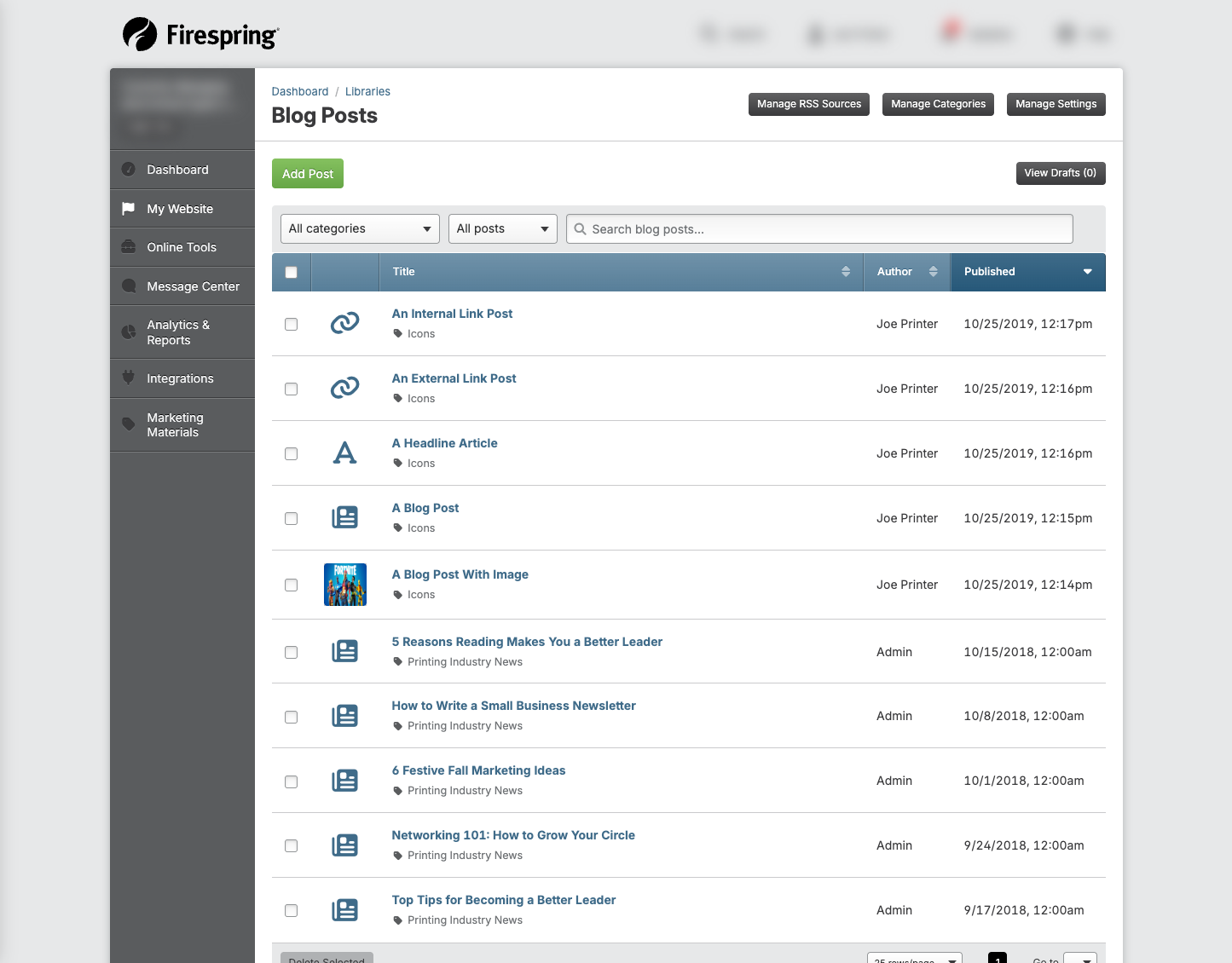Click tag icon under A Headline Article
Screen dimensions: 1232x963
click(397, 464)
